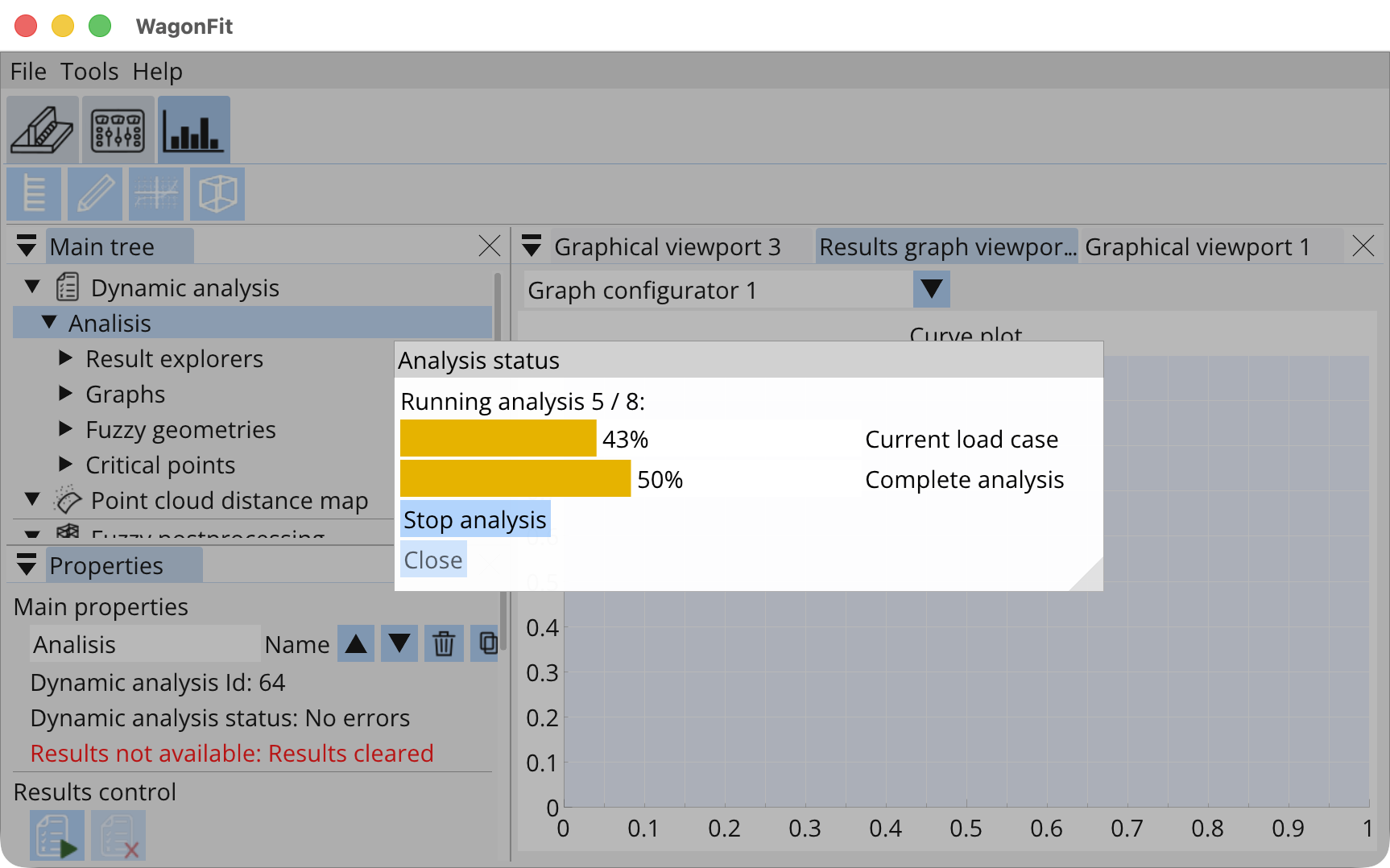Delete Analisis with the trash icon

[443, 643]
